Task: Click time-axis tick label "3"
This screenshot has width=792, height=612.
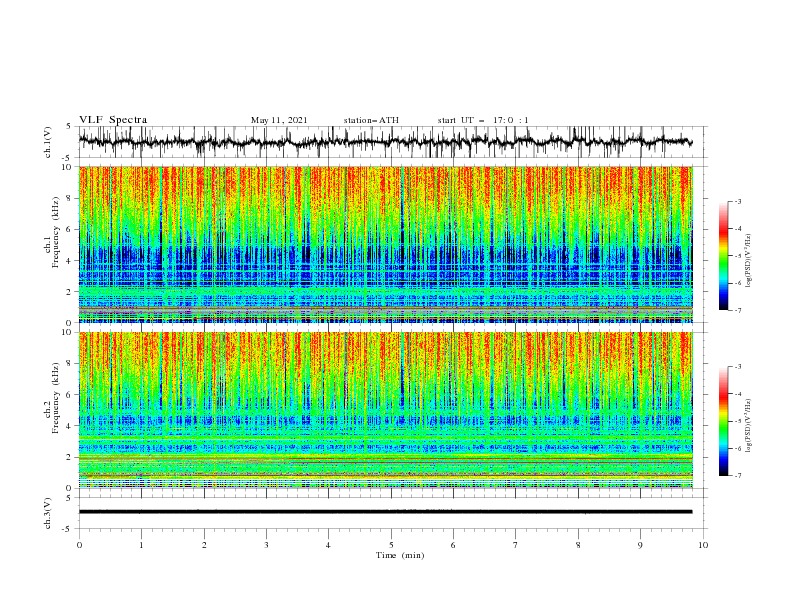Action: pyautogui.click(x=266, y=545)
